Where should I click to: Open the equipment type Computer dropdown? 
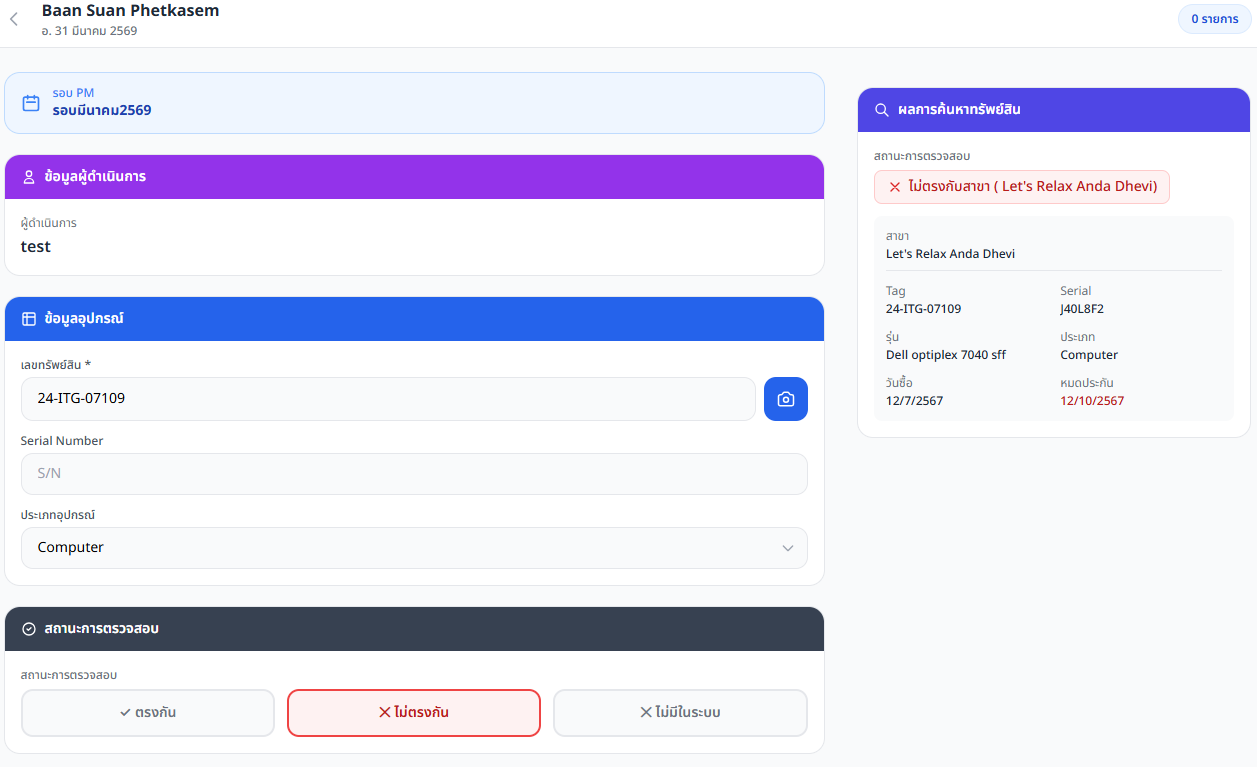(x=414, y=548)
